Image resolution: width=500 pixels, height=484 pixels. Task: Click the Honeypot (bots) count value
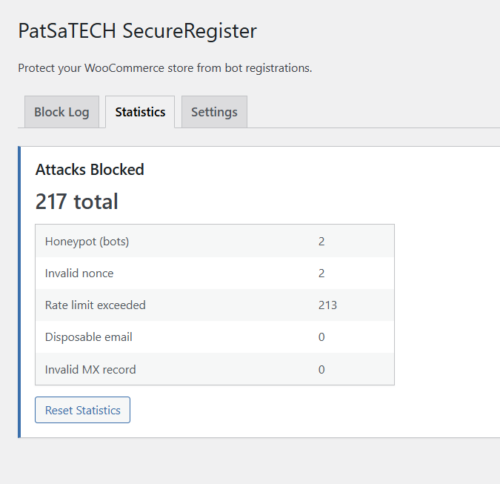(321, 241)
